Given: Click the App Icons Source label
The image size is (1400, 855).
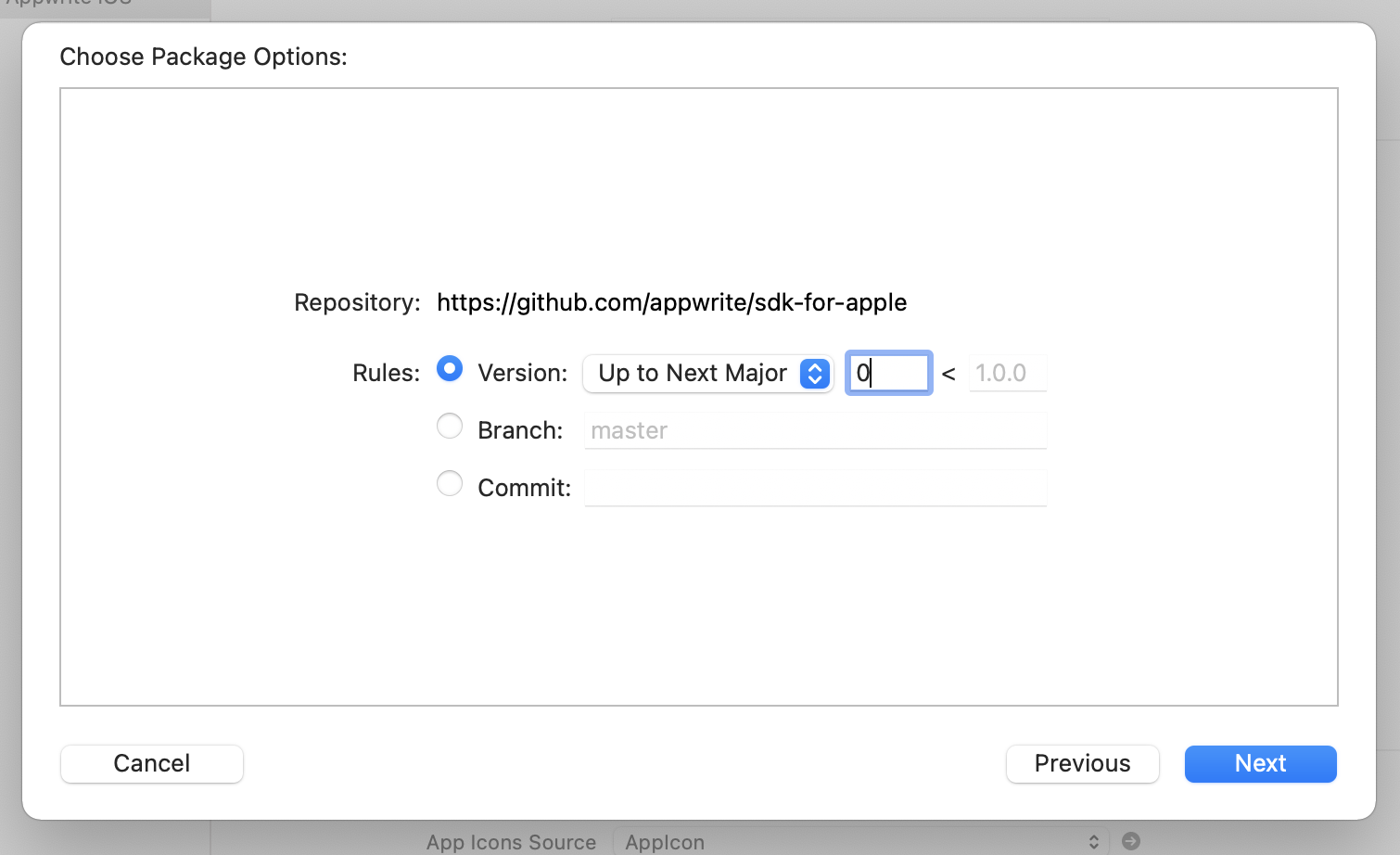Looking at the screenshot, I should 511,842.
